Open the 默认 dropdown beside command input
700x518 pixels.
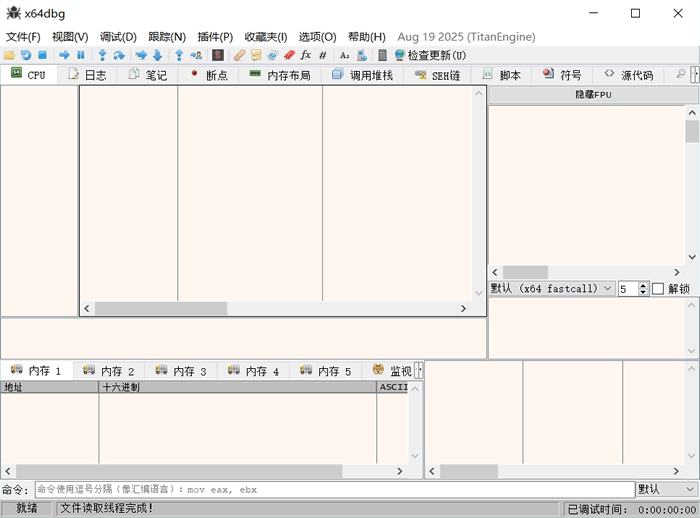tap(667, 489)
